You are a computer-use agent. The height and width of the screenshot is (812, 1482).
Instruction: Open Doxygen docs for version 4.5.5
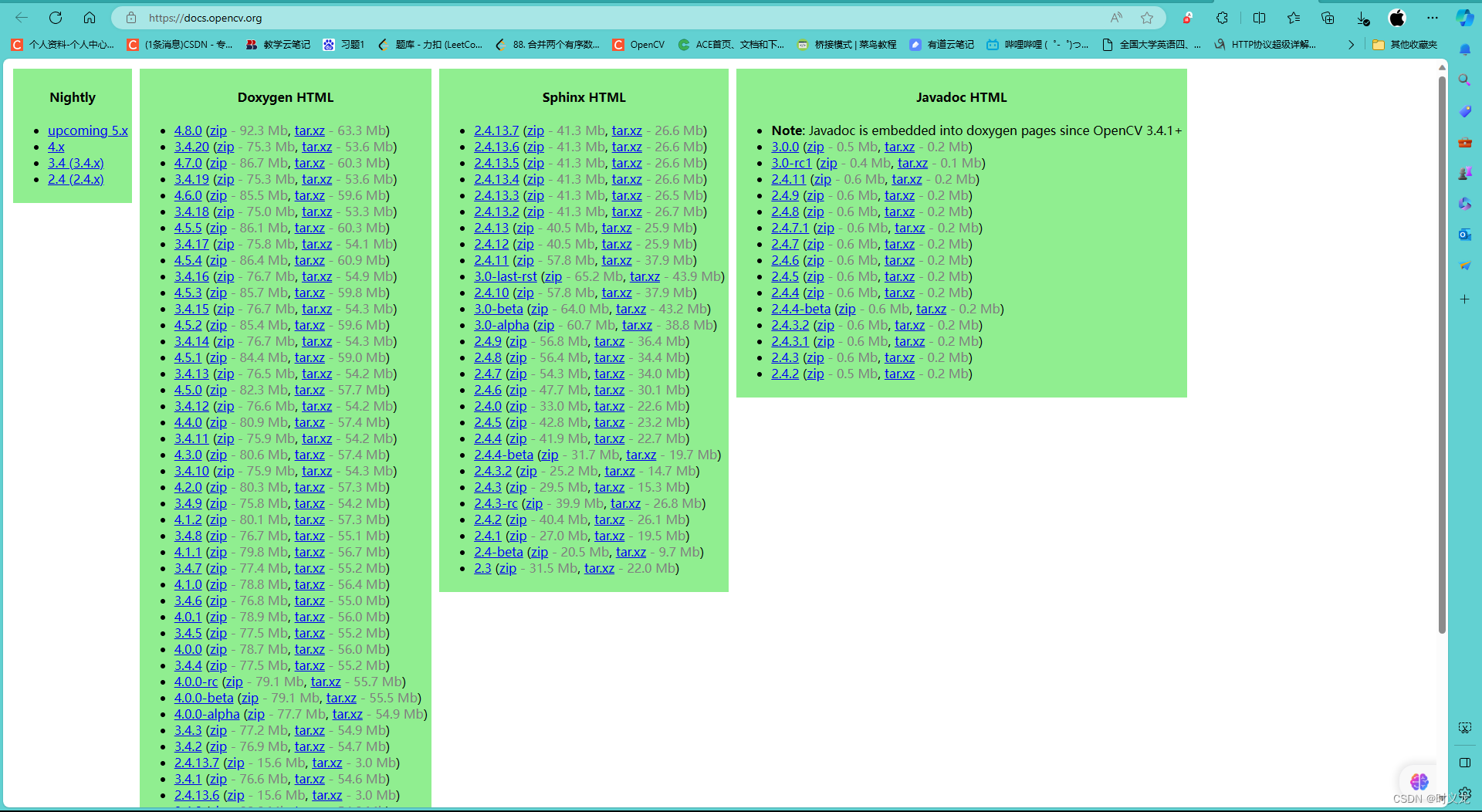pyautogui.click(x=188, y=228)
